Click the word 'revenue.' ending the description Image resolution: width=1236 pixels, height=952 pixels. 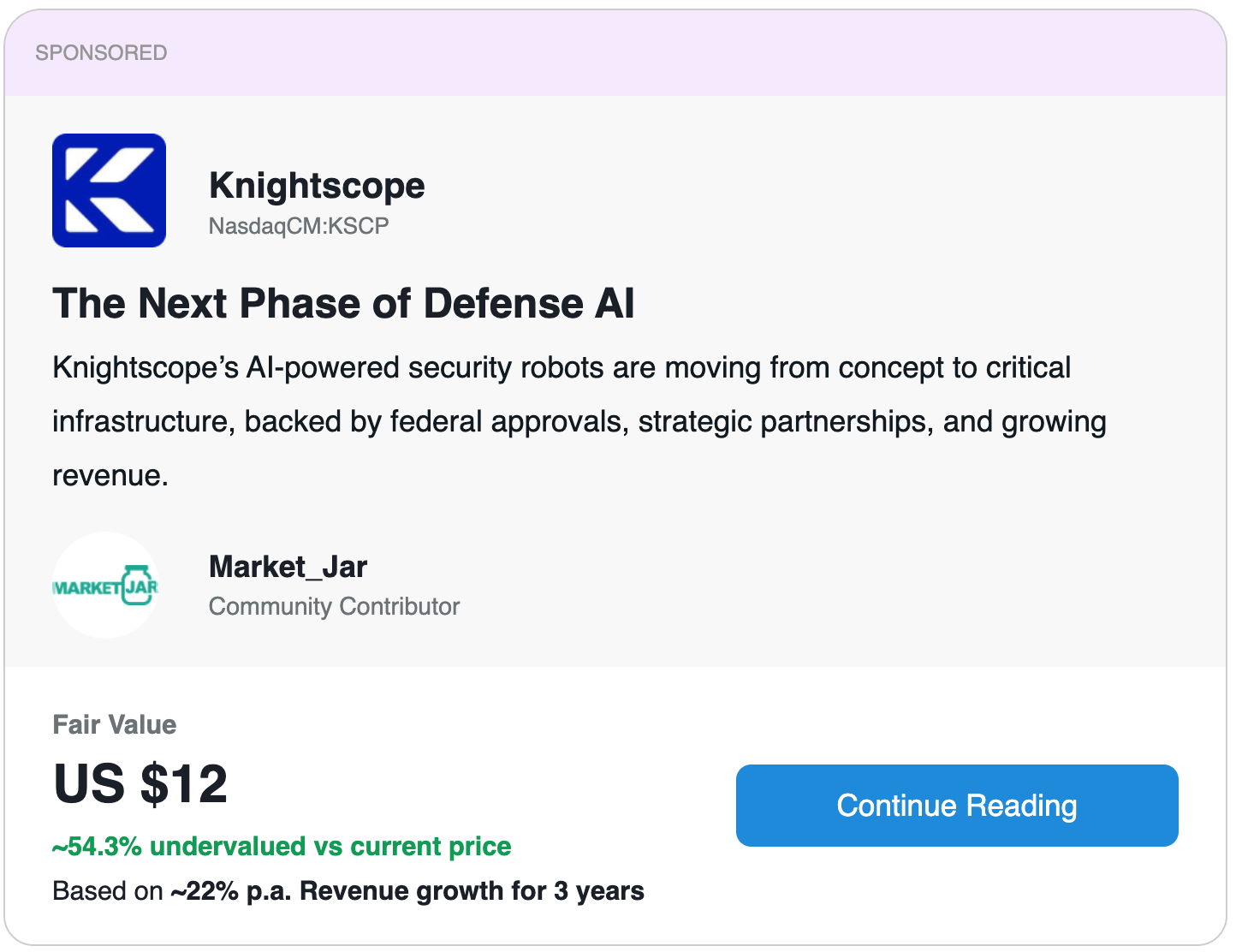[110, 476]
